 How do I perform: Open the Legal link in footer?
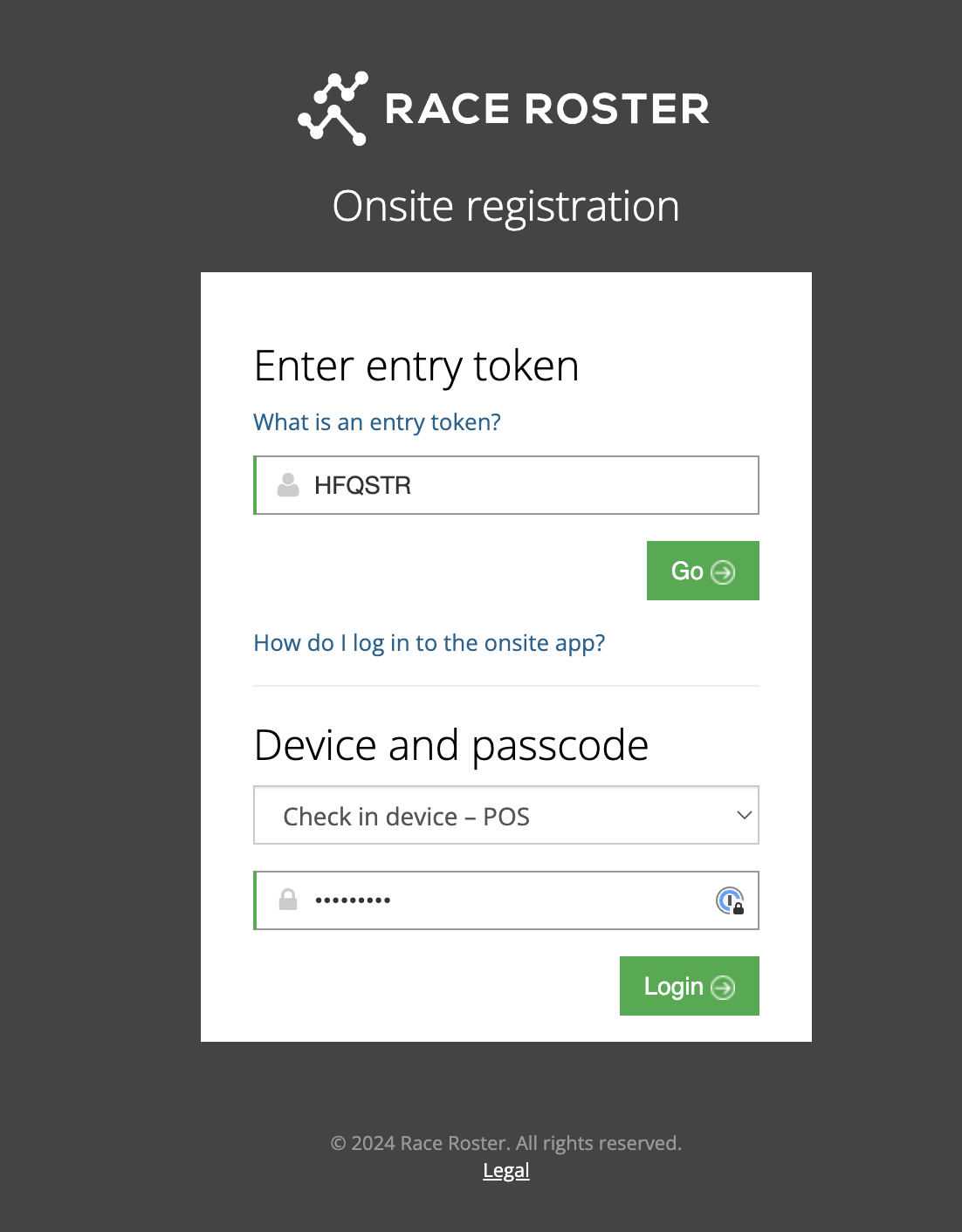(506, 1171)
